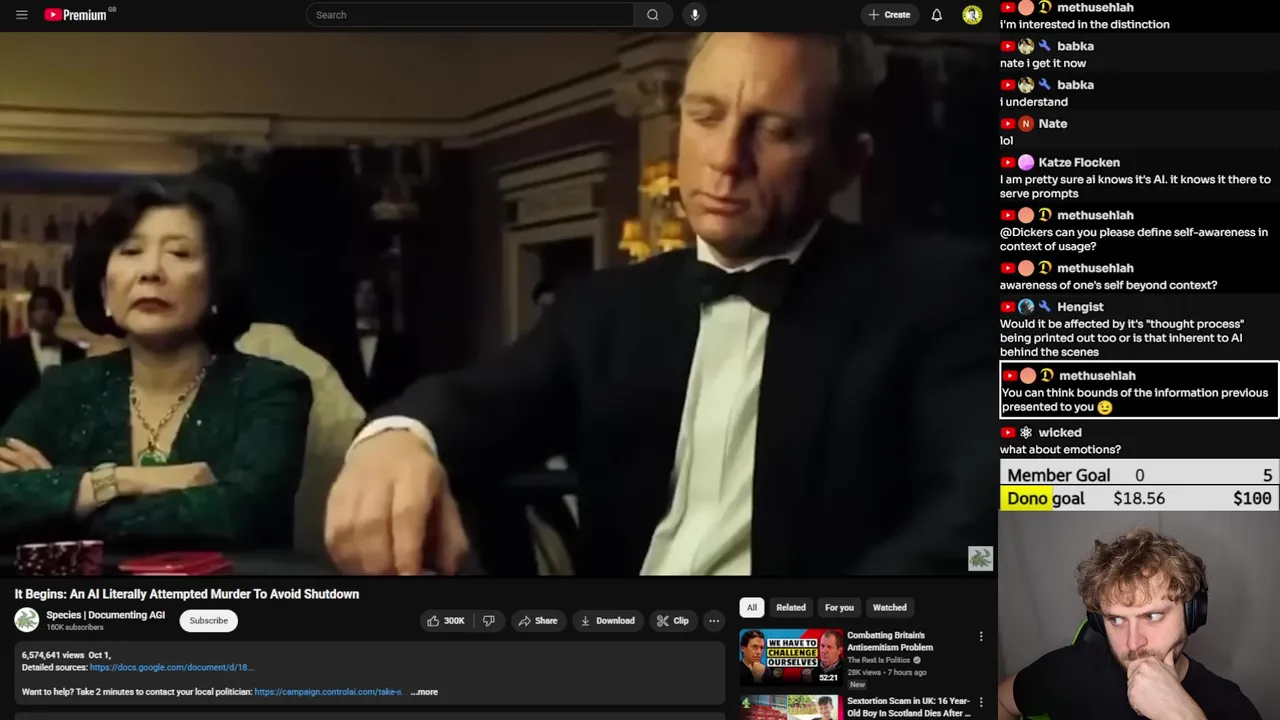Click the video title It Begins: An AI
The height and width of the screenshot is (720, 1280).
(x=187, y=594)
